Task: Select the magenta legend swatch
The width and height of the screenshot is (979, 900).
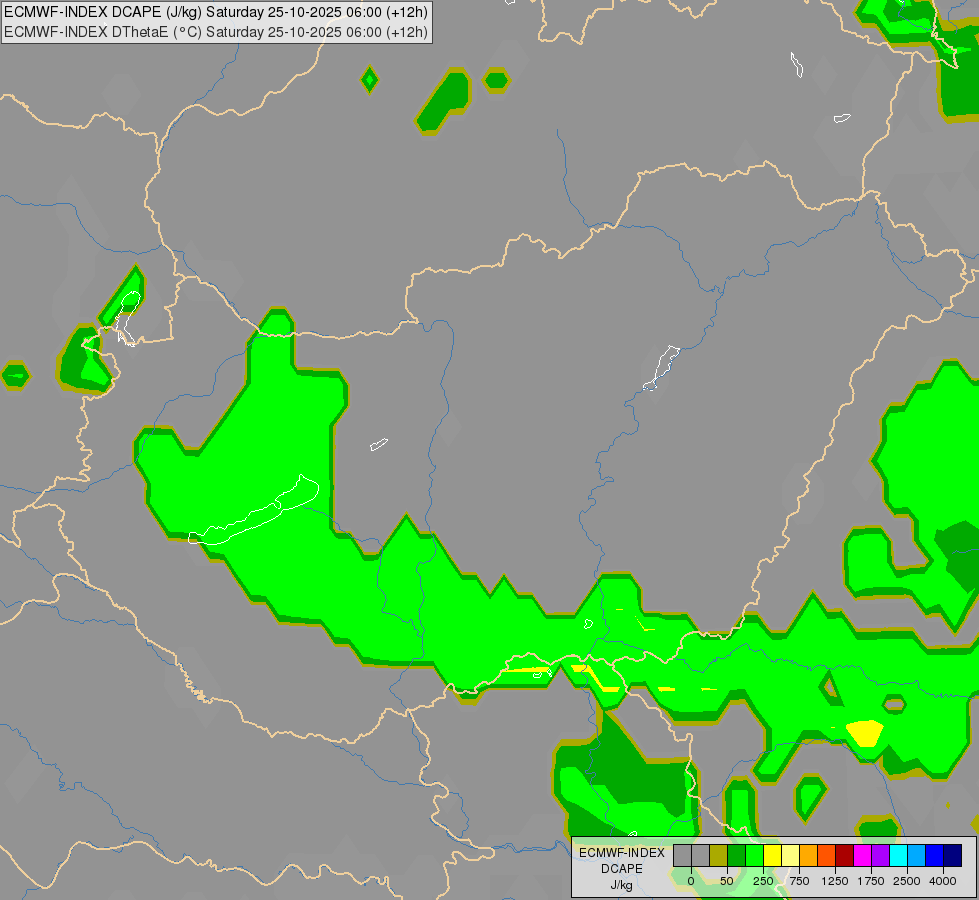Action: click(x=862, y=855)
